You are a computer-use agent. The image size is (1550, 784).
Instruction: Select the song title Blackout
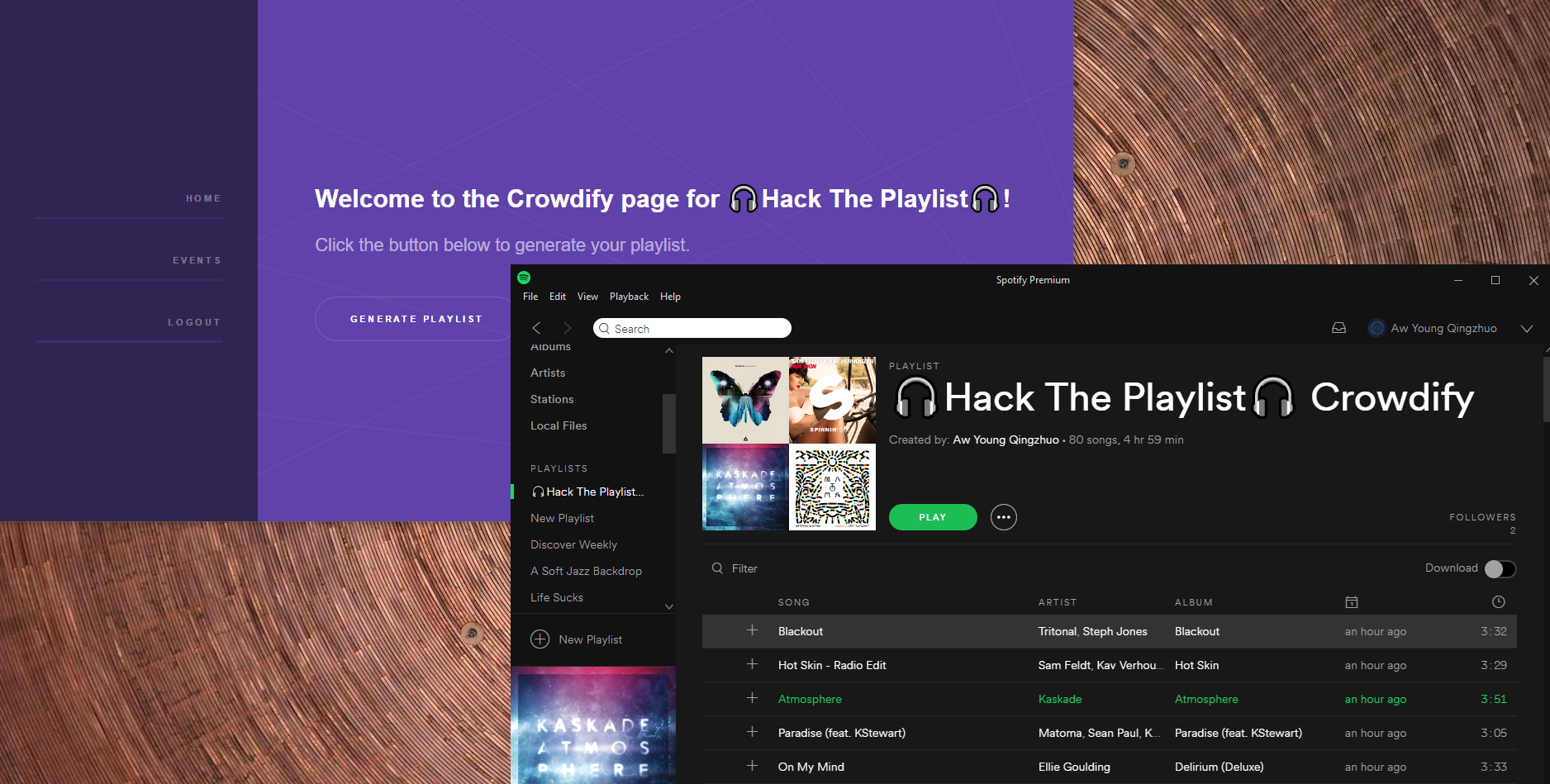click(x=801, y=631)
